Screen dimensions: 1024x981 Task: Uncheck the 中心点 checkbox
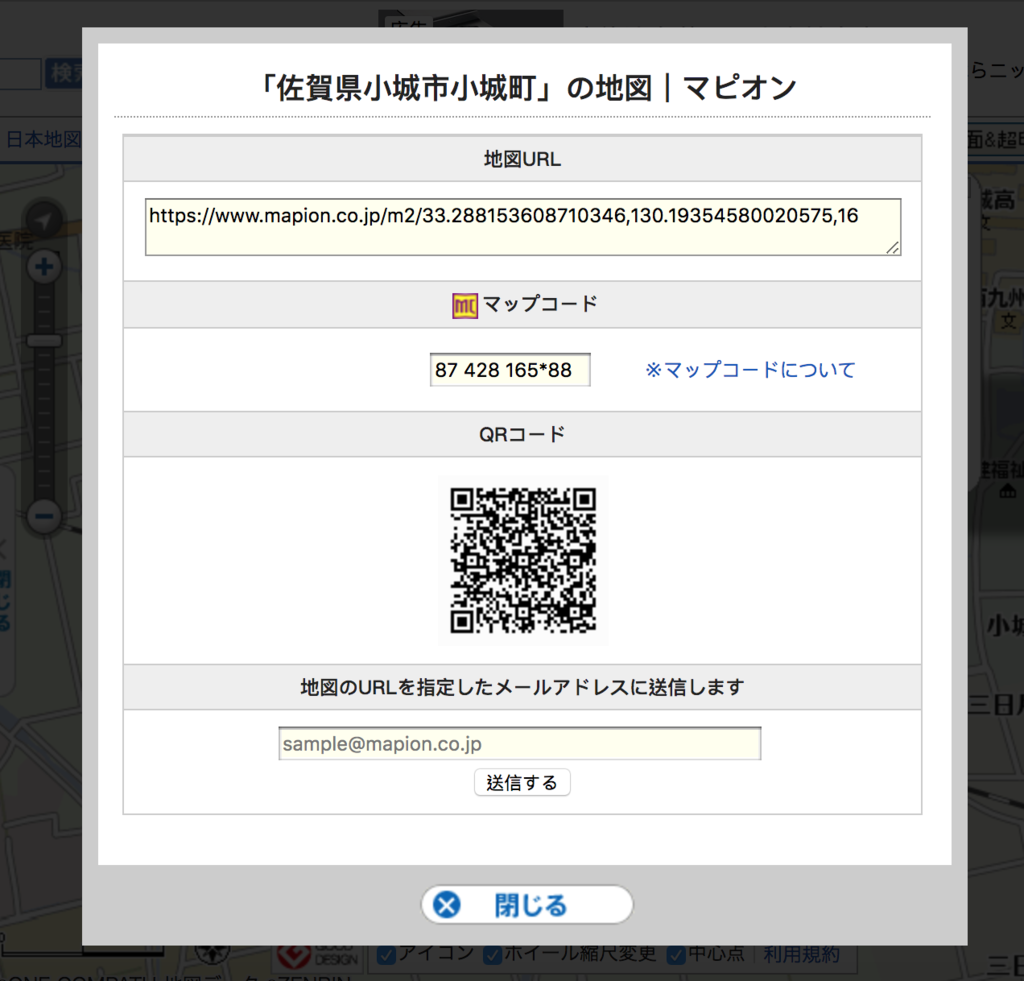(x=676, y=954)
